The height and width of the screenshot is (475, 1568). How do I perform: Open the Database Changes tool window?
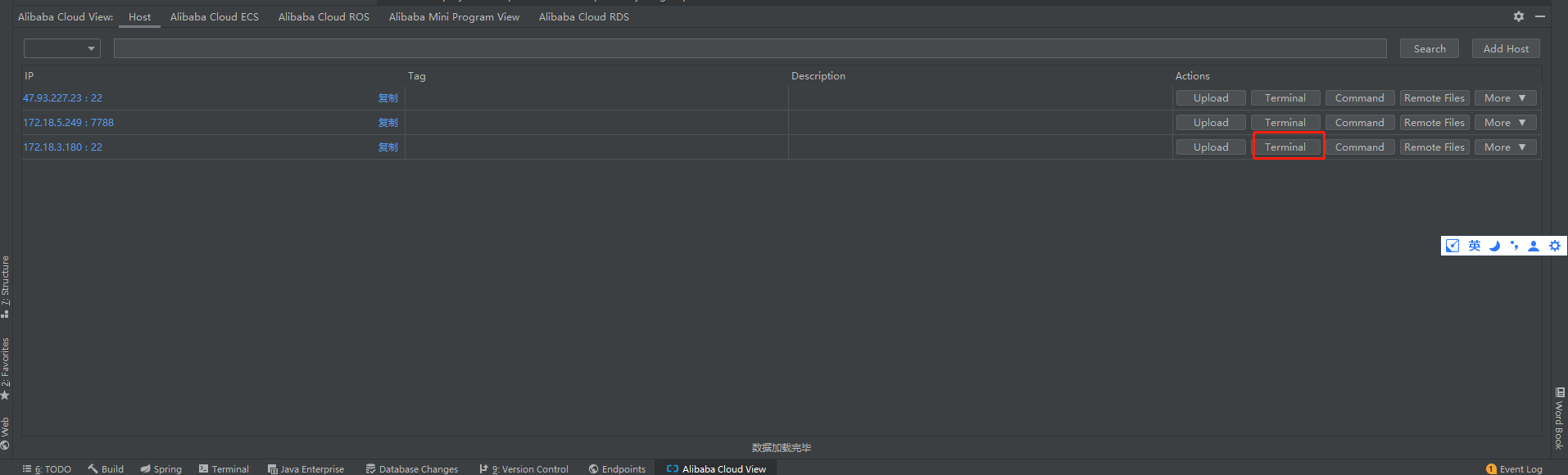[411, 469]
